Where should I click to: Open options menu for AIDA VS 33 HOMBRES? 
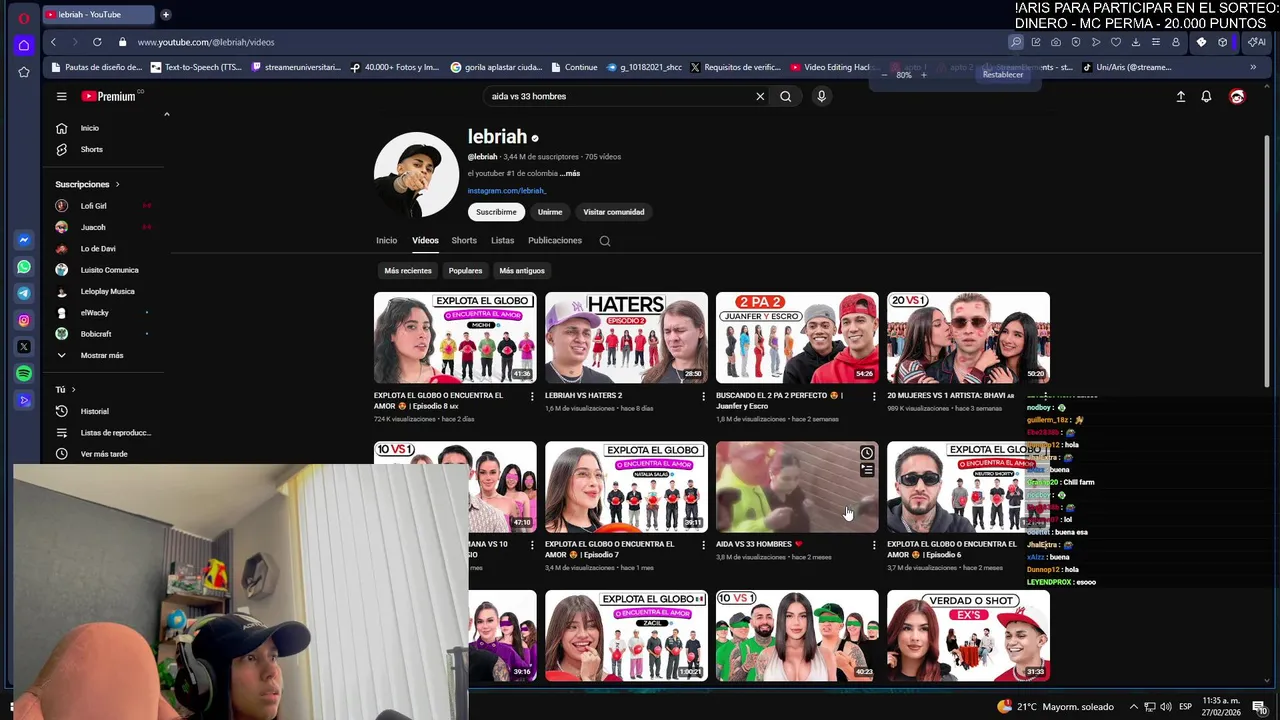point(874,546)
